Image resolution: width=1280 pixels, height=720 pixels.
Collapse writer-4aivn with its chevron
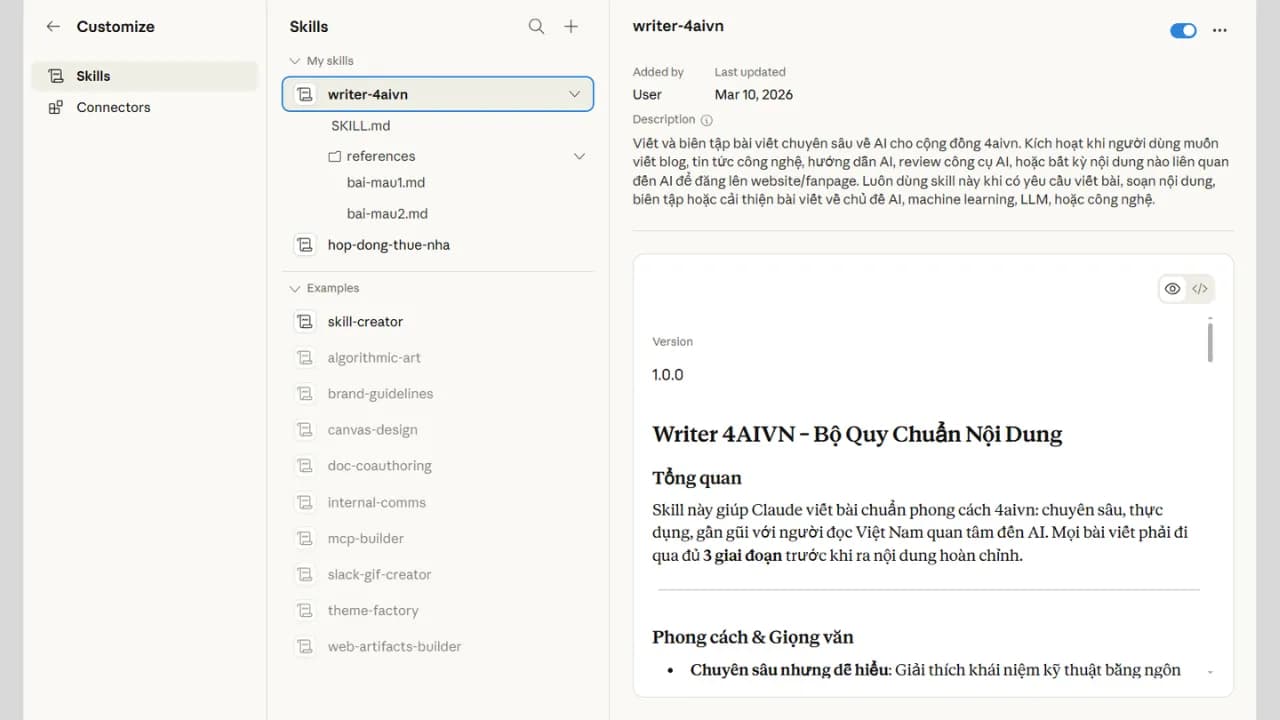[x=574, y=94]
